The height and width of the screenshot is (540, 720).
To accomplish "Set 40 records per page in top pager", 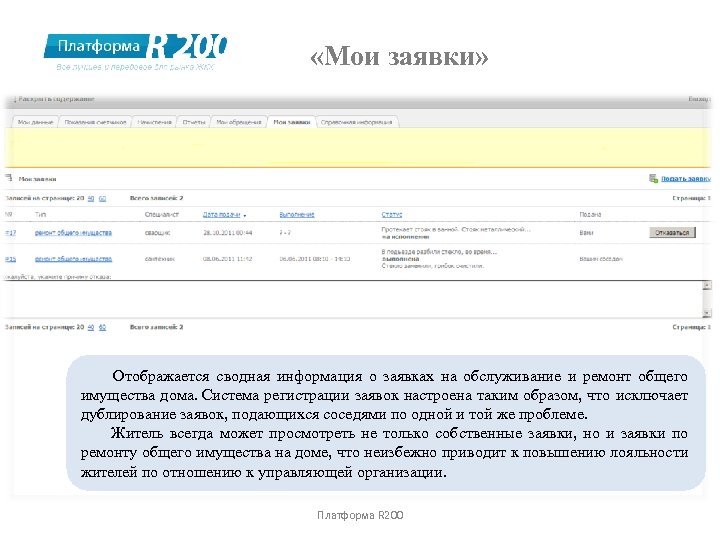I will tap(91, 198).
